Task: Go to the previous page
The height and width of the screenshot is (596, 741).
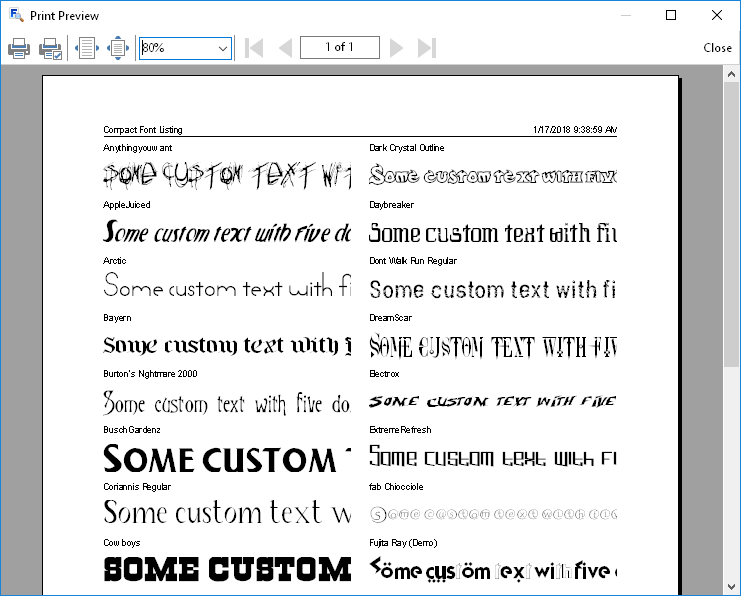Action: [285, 48]
